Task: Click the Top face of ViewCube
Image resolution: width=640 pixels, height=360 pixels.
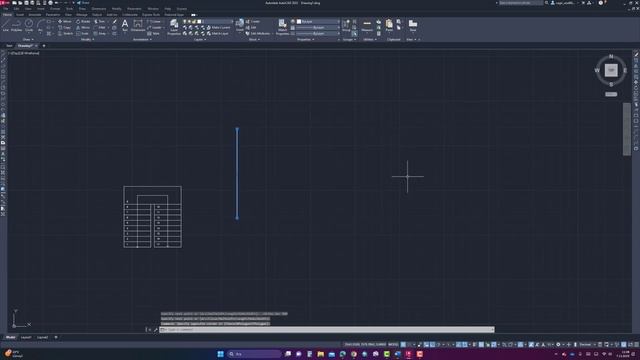Action: pos(611,70)
